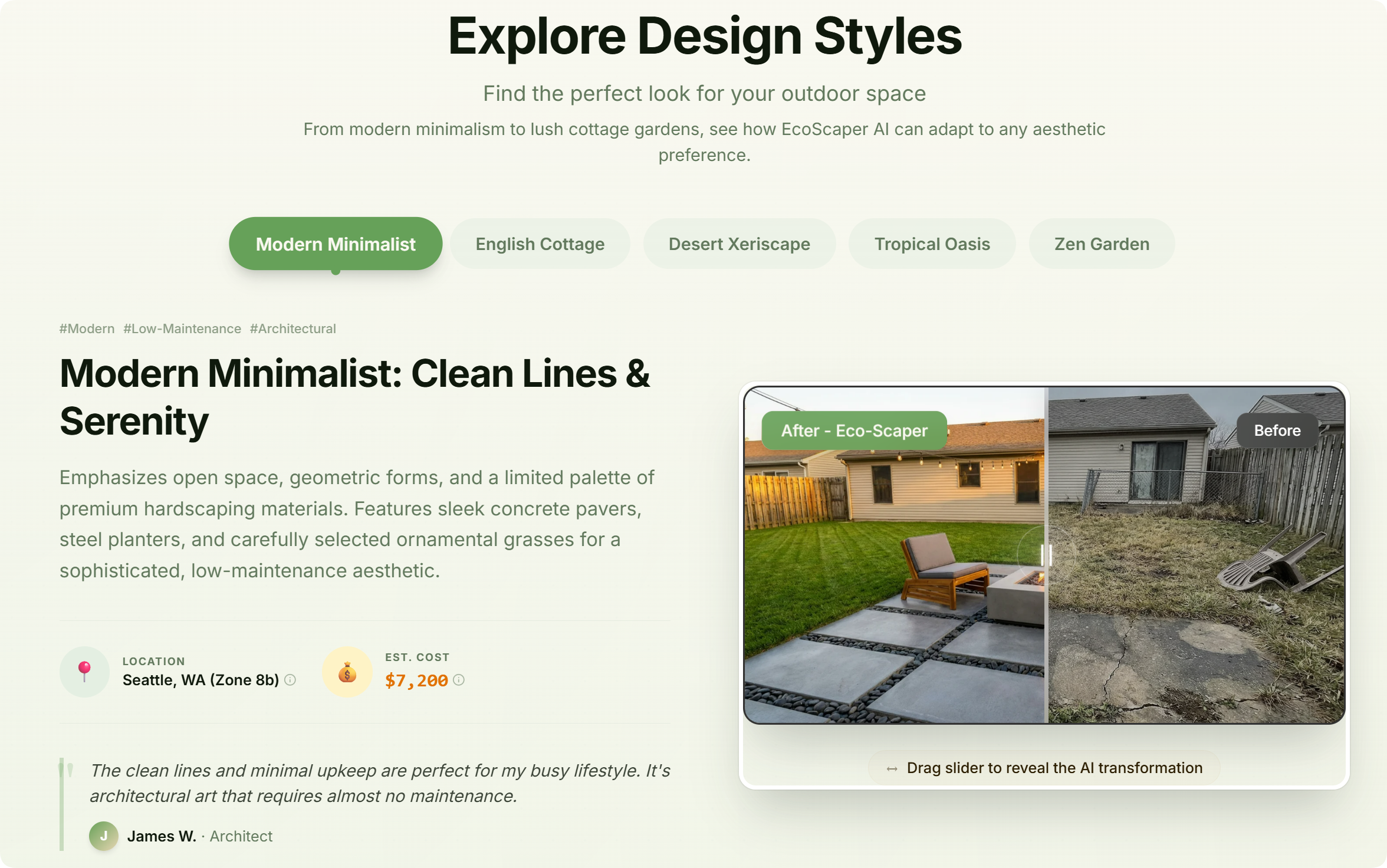
Task: Open the Zone 8b info tooltip icon
Action: [x=290, y=680]
